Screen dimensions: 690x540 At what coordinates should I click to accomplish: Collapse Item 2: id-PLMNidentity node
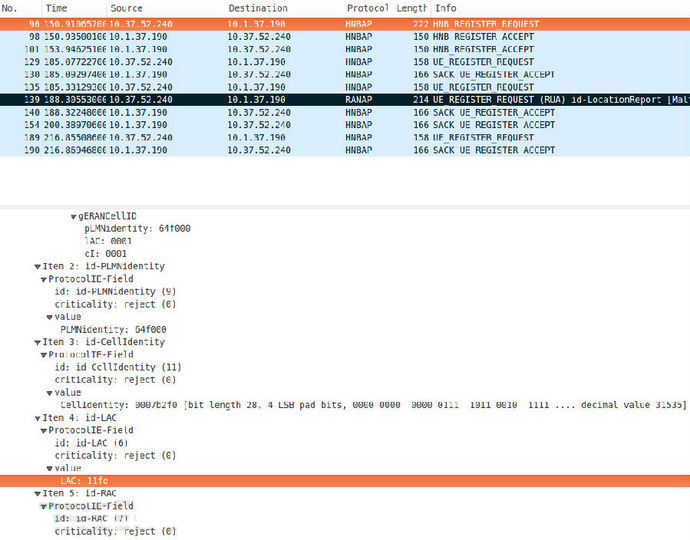tap(37, 267)
